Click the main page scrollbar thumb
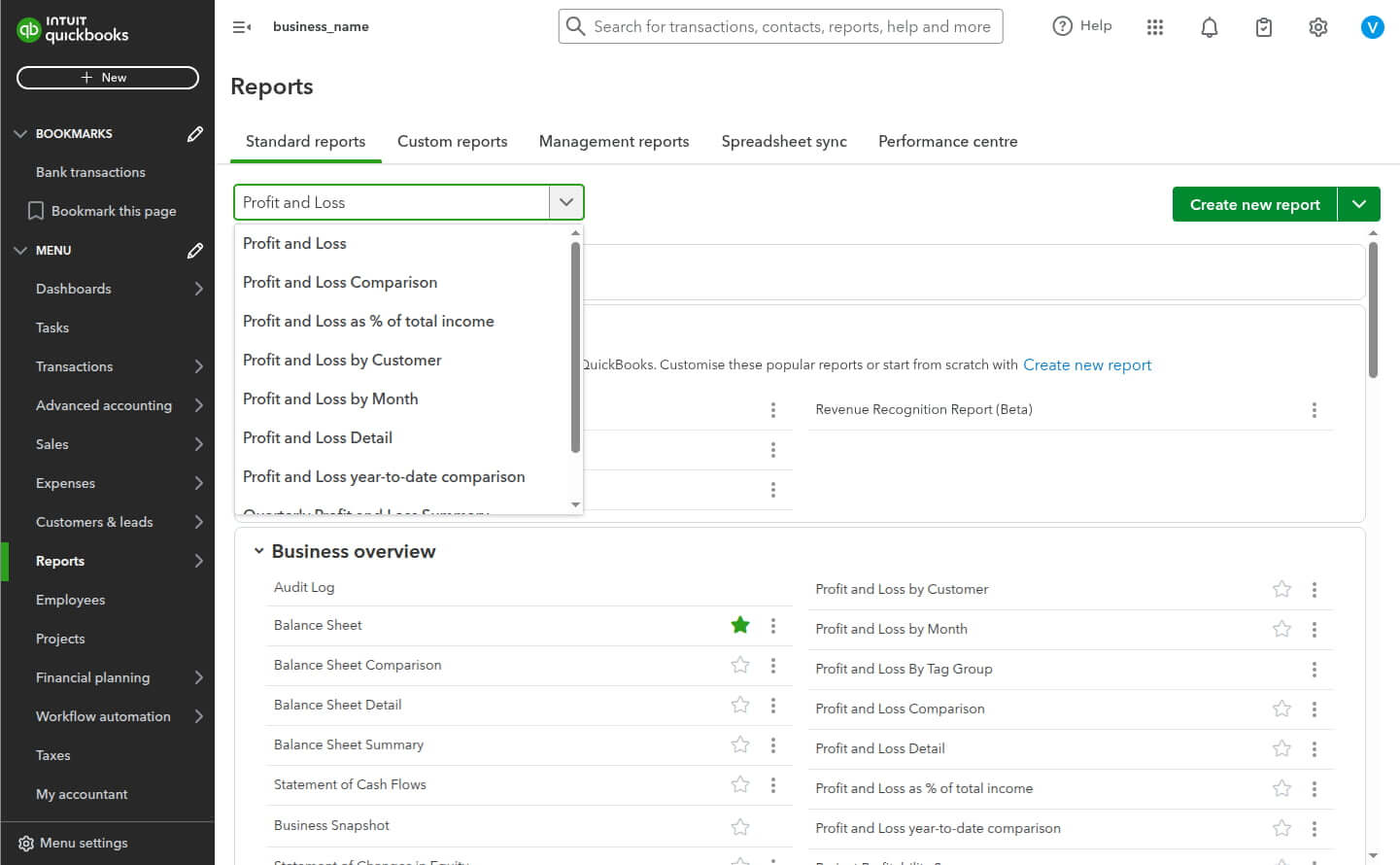The height and width of the screenshot is (865, 1400). click(x=1373, y=309)
